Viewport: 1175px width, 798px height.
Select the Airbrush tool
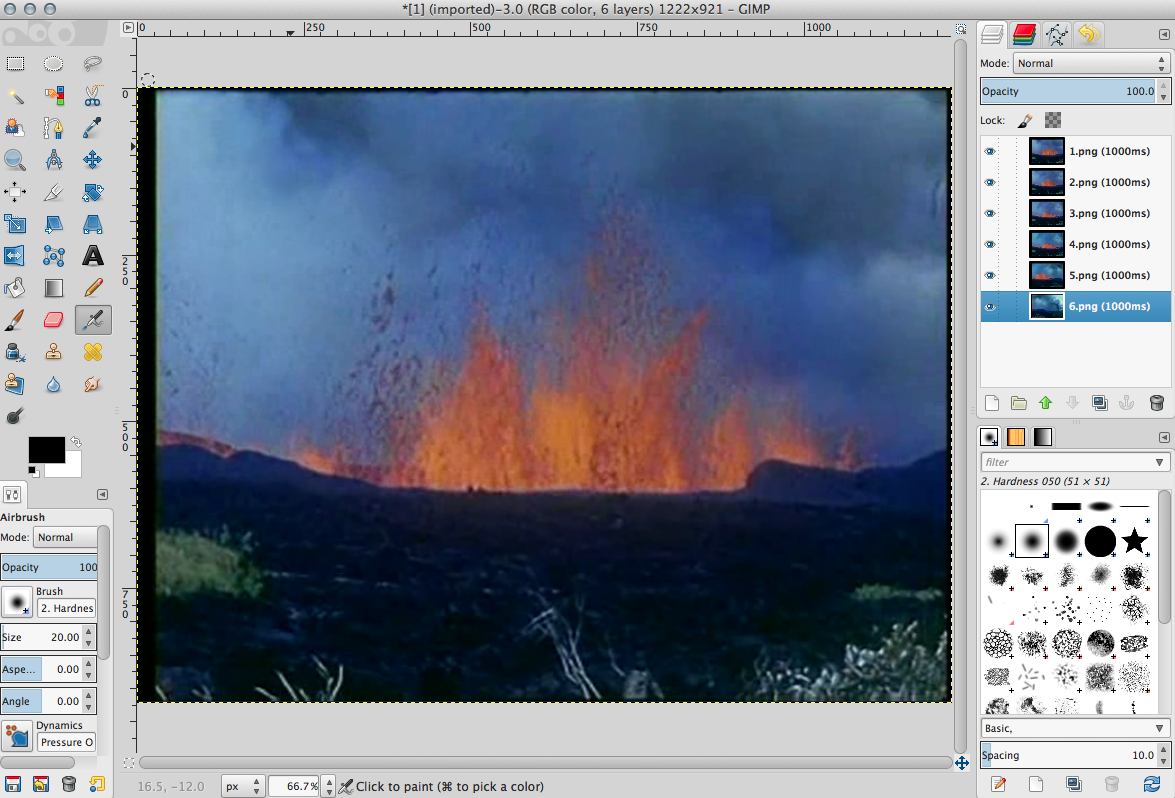93,320
